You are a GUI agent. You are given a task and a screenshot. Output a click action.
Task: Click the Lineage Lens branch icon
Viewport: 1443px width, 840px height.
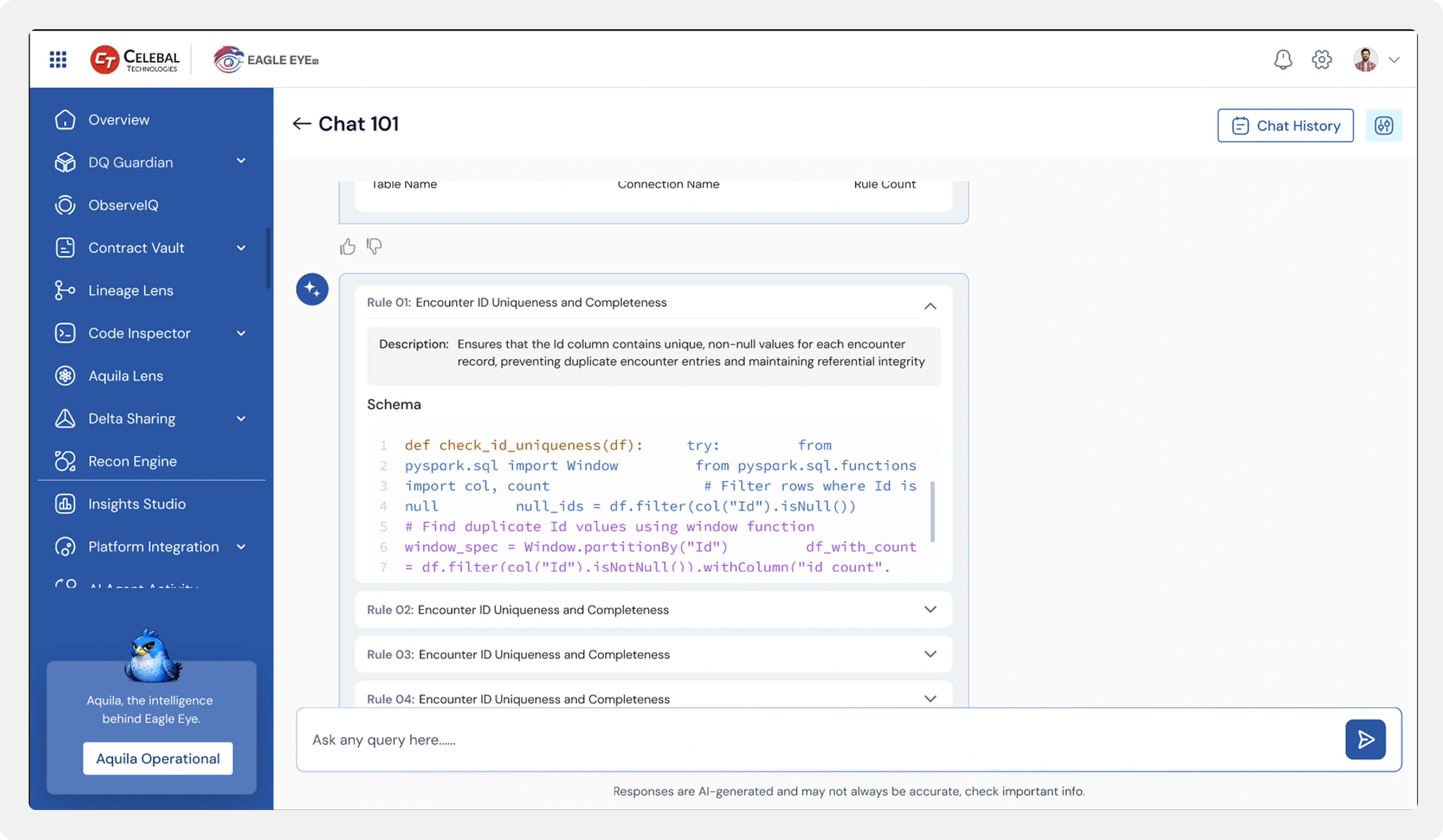coord(65,290)
